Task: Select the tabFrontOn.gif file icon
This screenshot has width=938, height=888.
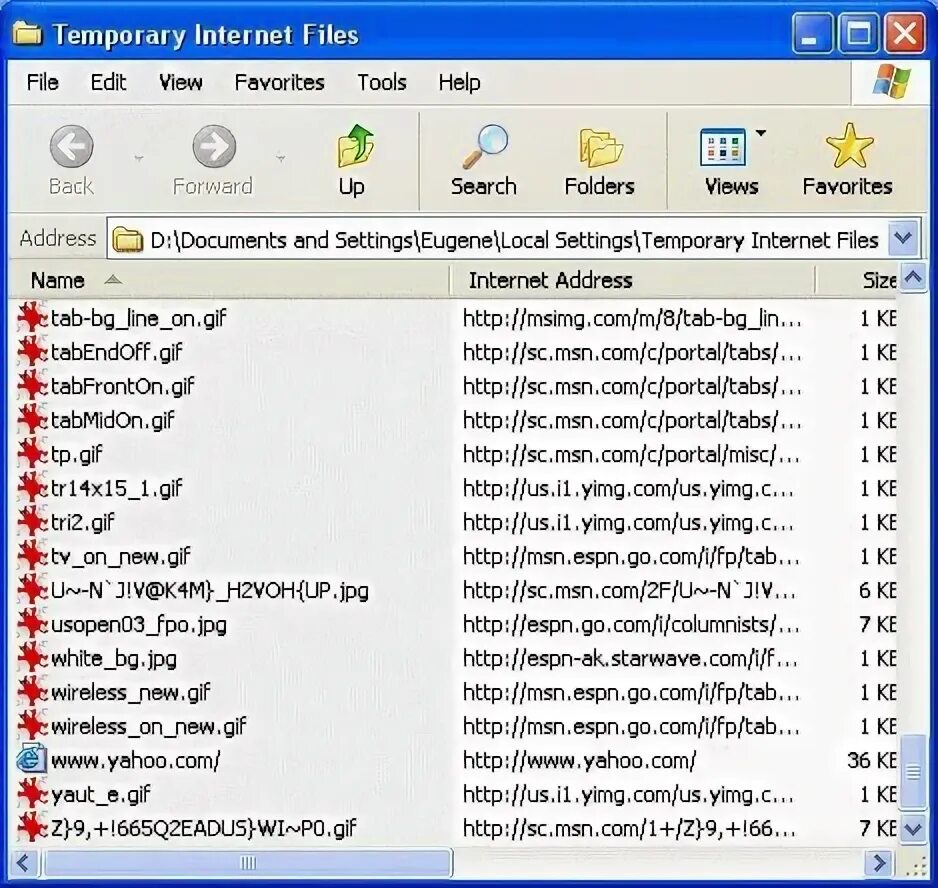Action: click(32, 386)
